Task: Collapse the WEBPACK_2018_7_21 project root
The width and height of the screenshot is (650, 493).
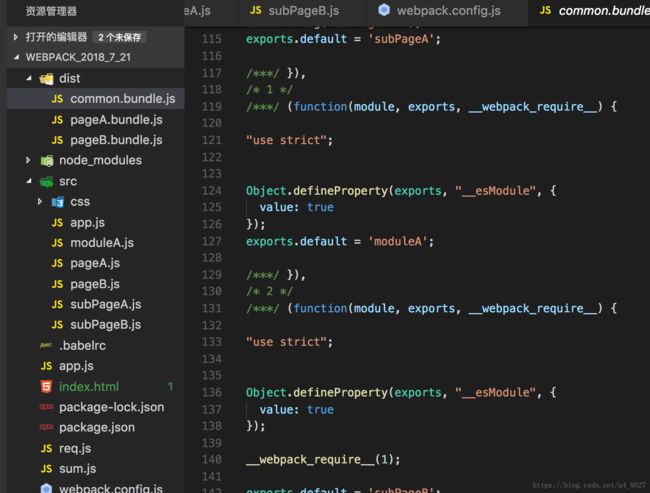Action: coord(16,57)
